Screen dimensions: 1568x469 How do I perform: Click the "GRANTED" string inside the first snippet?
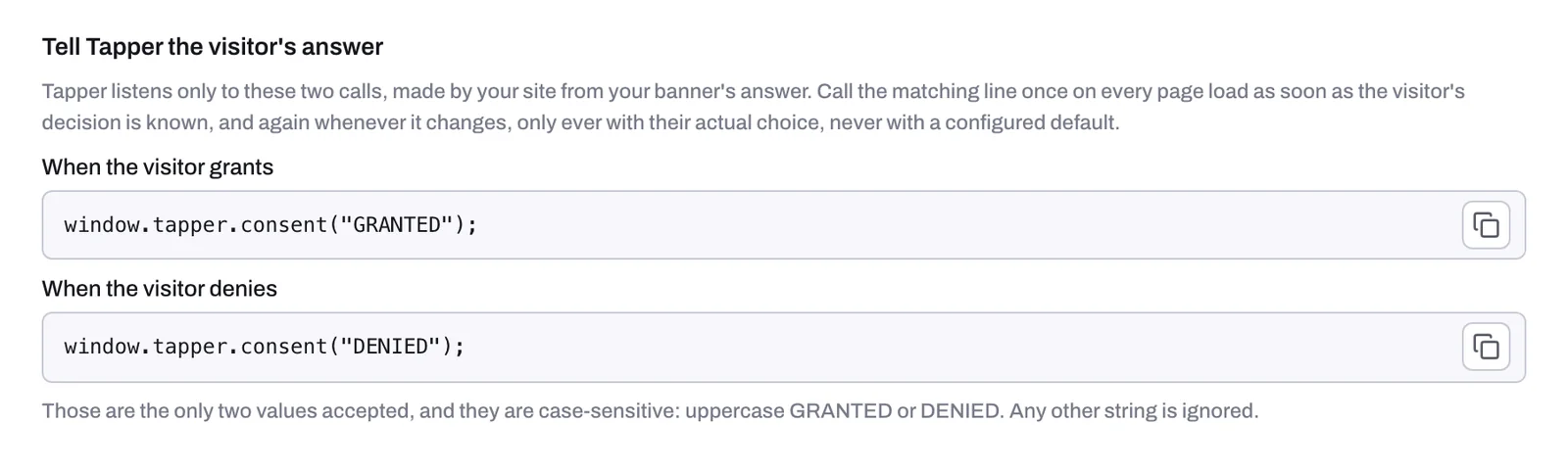point(397,225)
